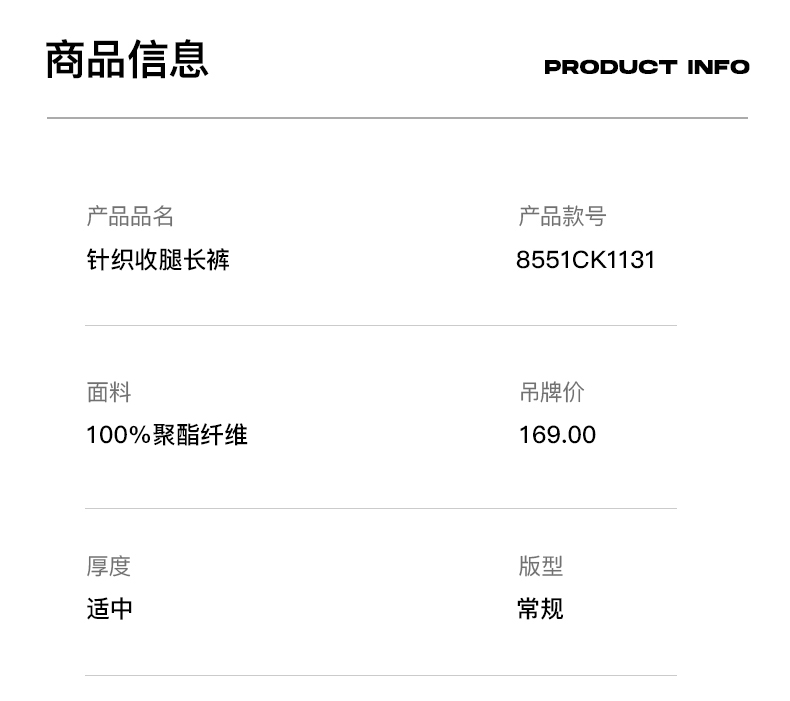Select the 产品品名 label
The height and width of the screenshot is (701, 790).
pos(130,216)
